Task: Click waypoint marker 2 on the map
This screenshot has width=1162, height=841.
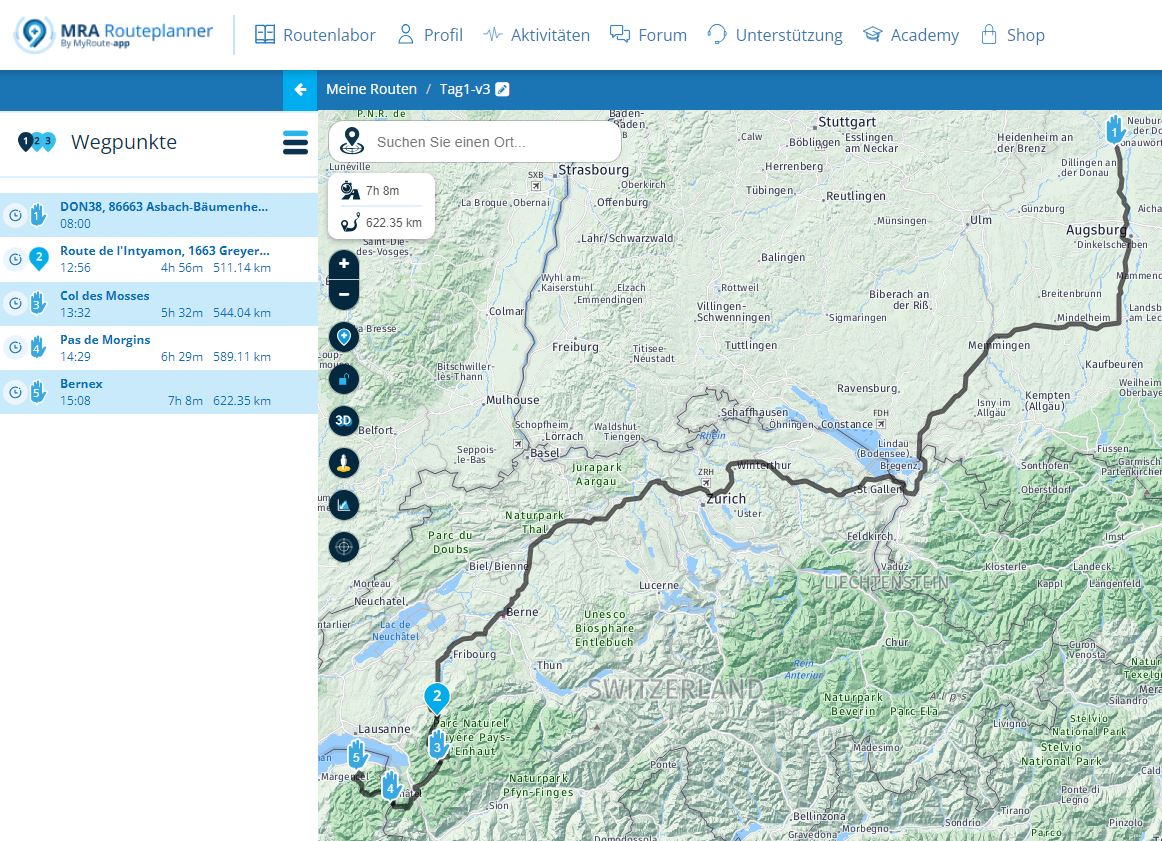Action: [436, 696]
